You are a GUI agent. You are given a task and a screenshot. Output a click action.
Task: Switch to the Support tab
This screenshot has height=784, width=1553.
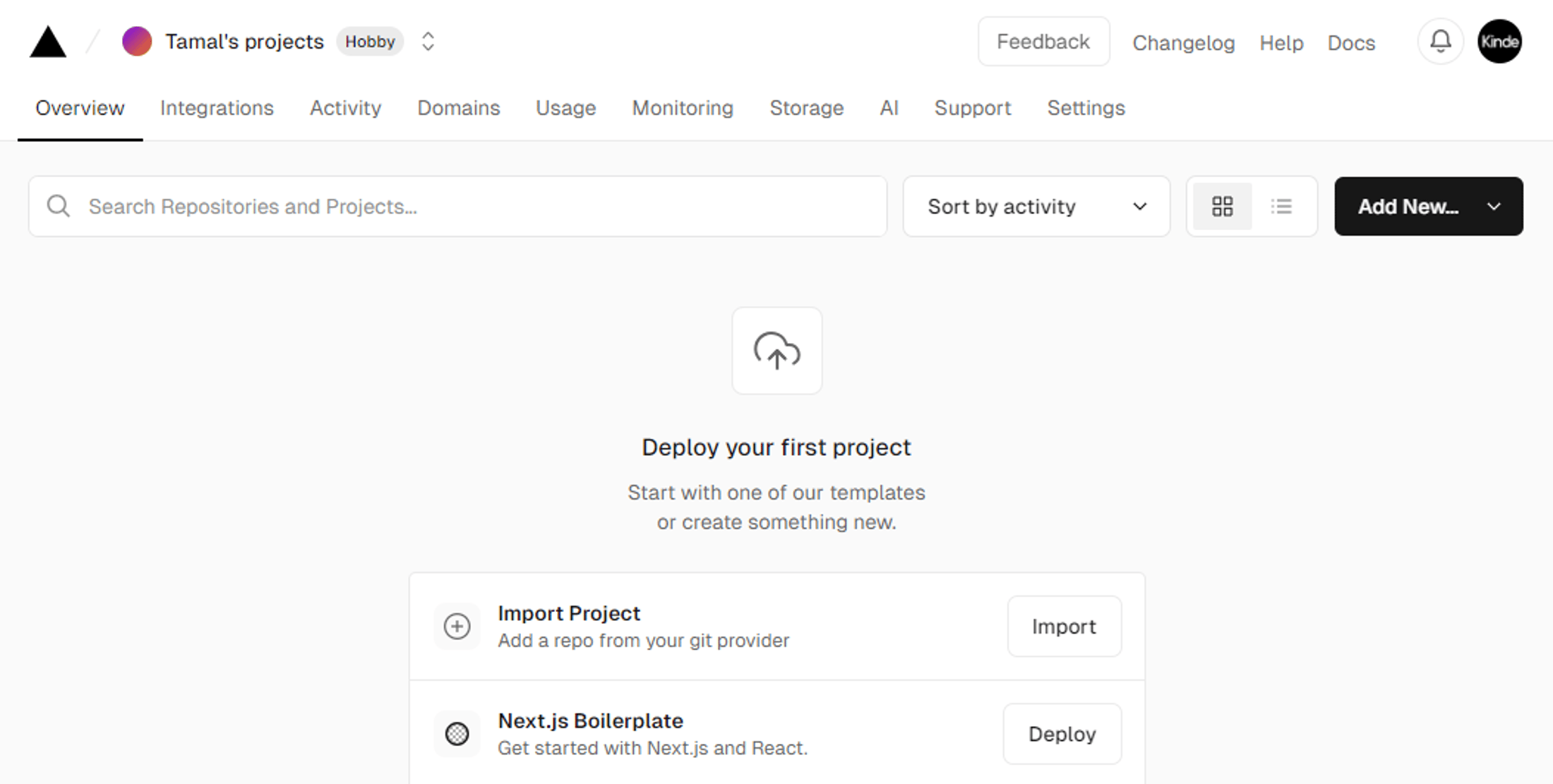(972, 108)
